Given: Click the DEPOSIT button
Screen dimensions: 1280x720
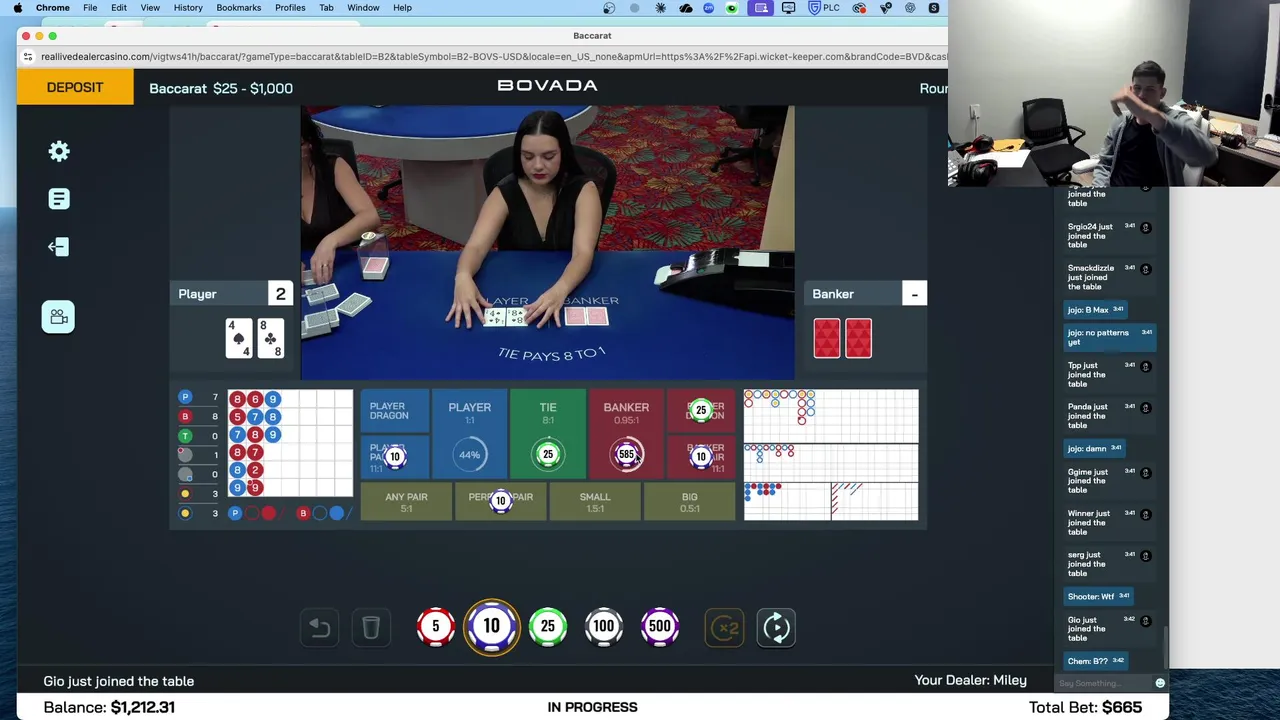Looking at the screenshot, I should (x=75, y=87).
